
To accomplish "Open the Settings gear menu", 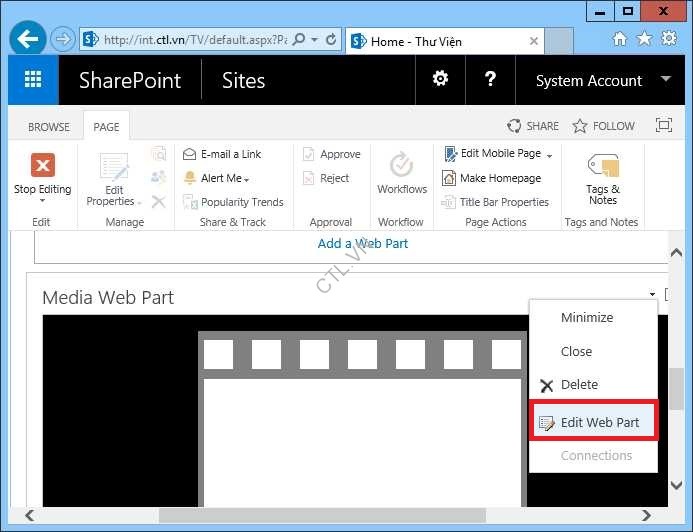I will [x=440, y=80].
